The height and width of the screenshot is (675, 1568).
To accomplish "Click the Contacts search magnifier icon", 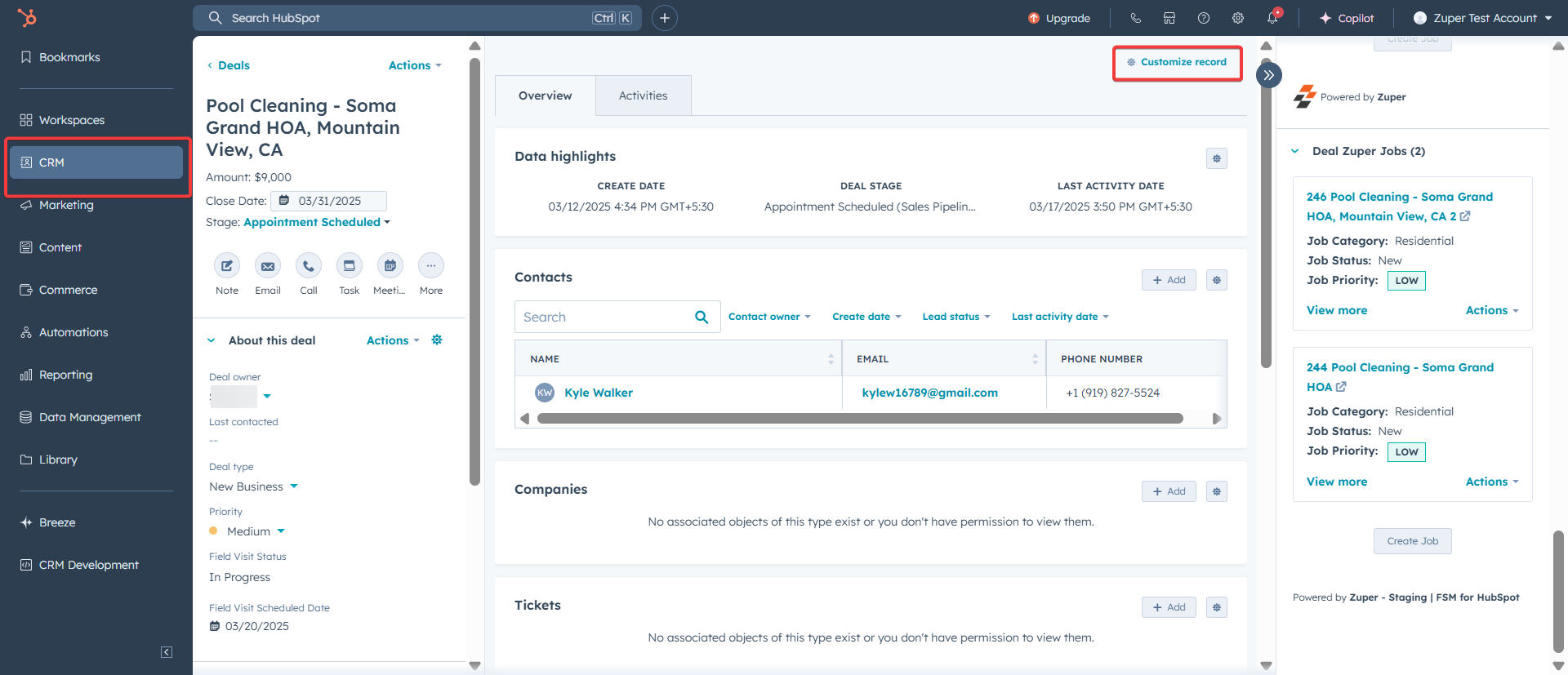I will point(702,317).
